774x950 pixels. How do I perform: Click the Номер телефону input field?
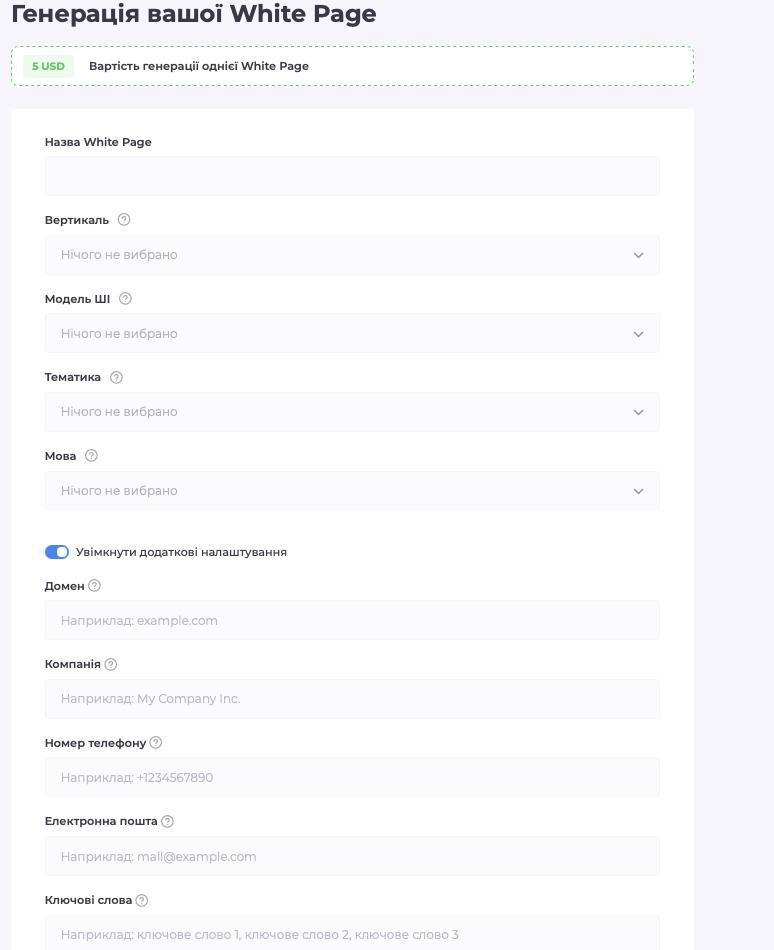pos(352,778)
